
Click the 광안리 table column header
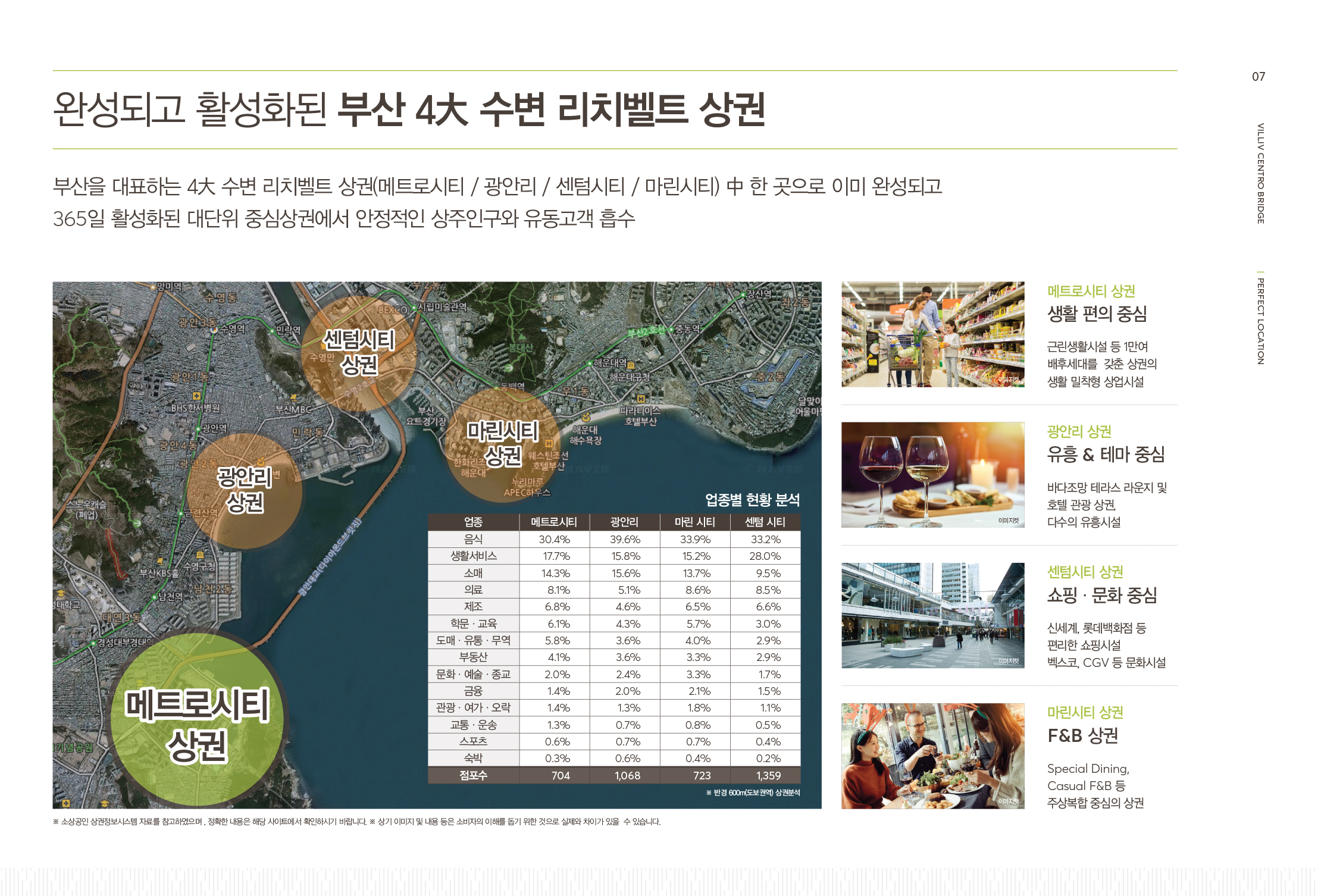[x=624, y=522]
